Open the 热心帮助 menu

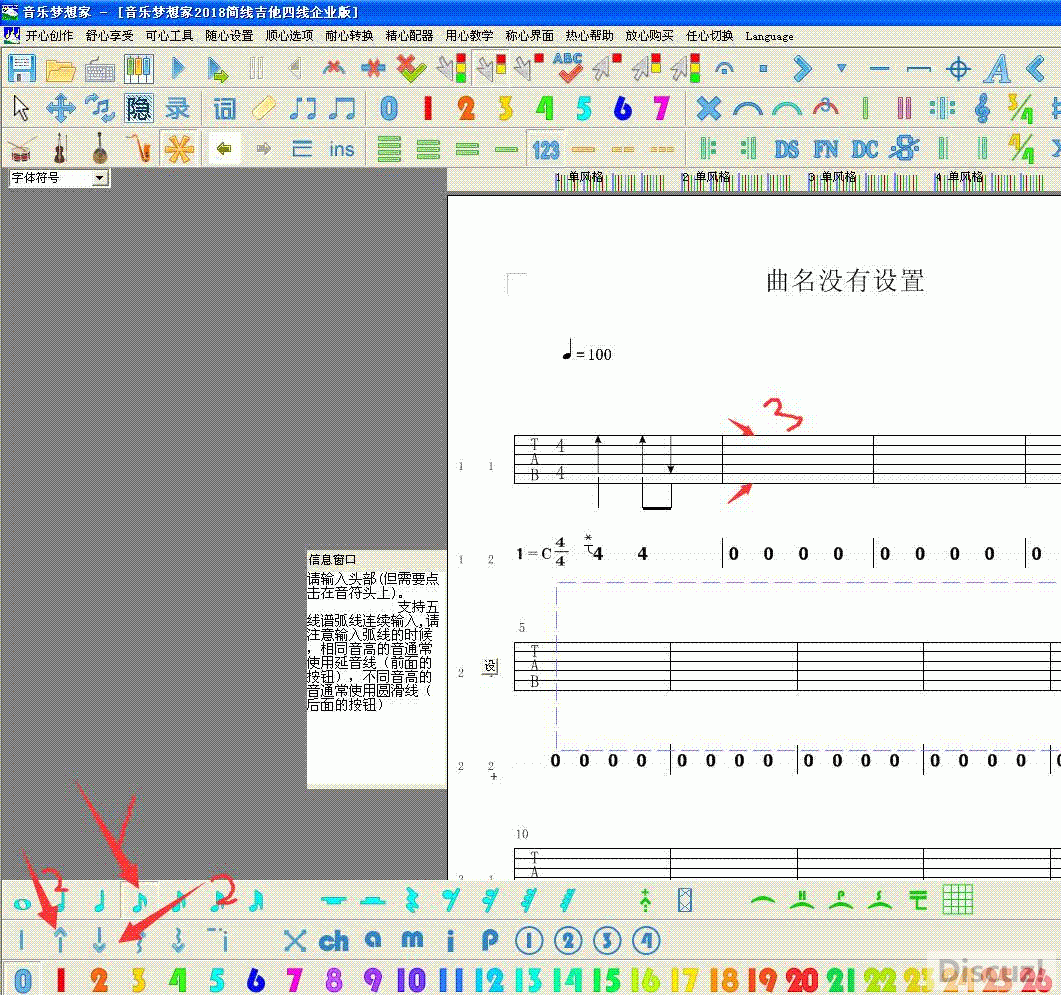[x=589, y=36]
